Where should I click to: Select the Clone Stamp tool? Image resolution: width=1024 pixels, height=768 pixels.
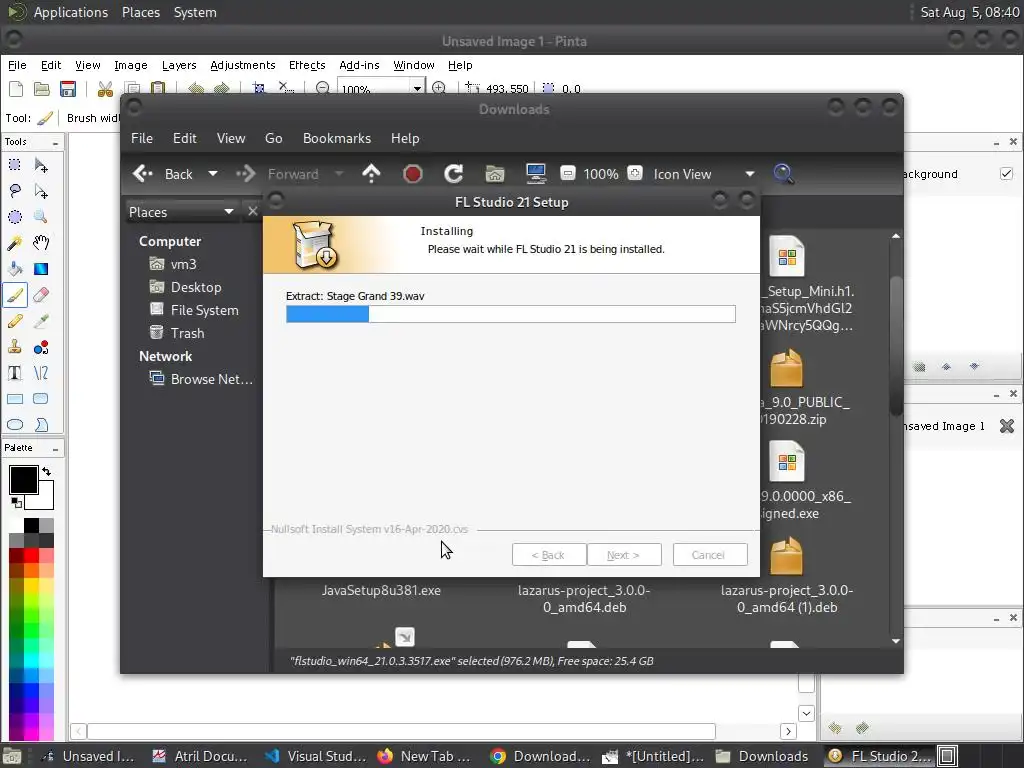tap(14, 347)
